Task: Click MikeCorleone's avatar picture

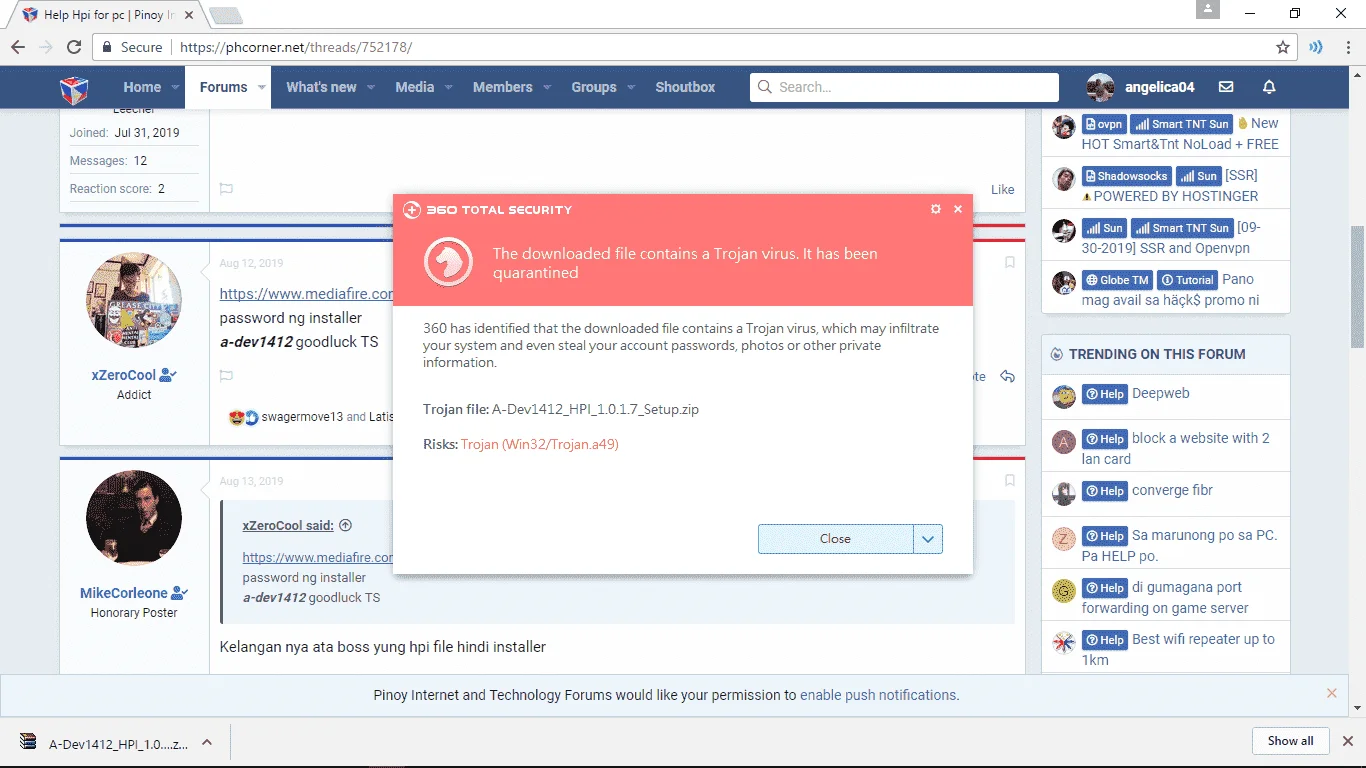Action: (x=134, y=518)
